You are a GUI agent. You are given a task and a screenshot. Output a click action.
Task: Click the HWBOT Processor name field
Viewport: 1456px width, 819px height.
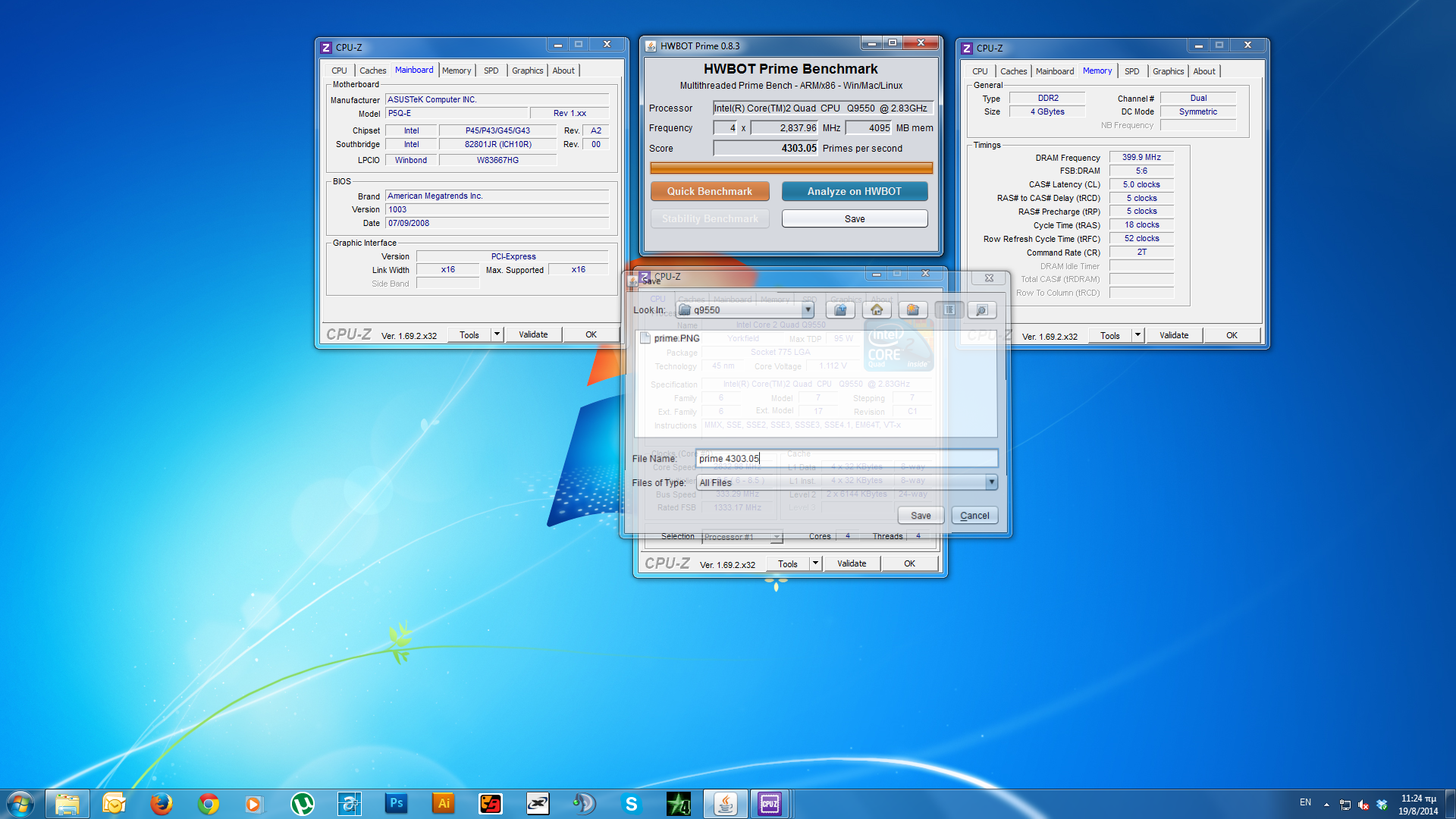[x=823, y=108]
